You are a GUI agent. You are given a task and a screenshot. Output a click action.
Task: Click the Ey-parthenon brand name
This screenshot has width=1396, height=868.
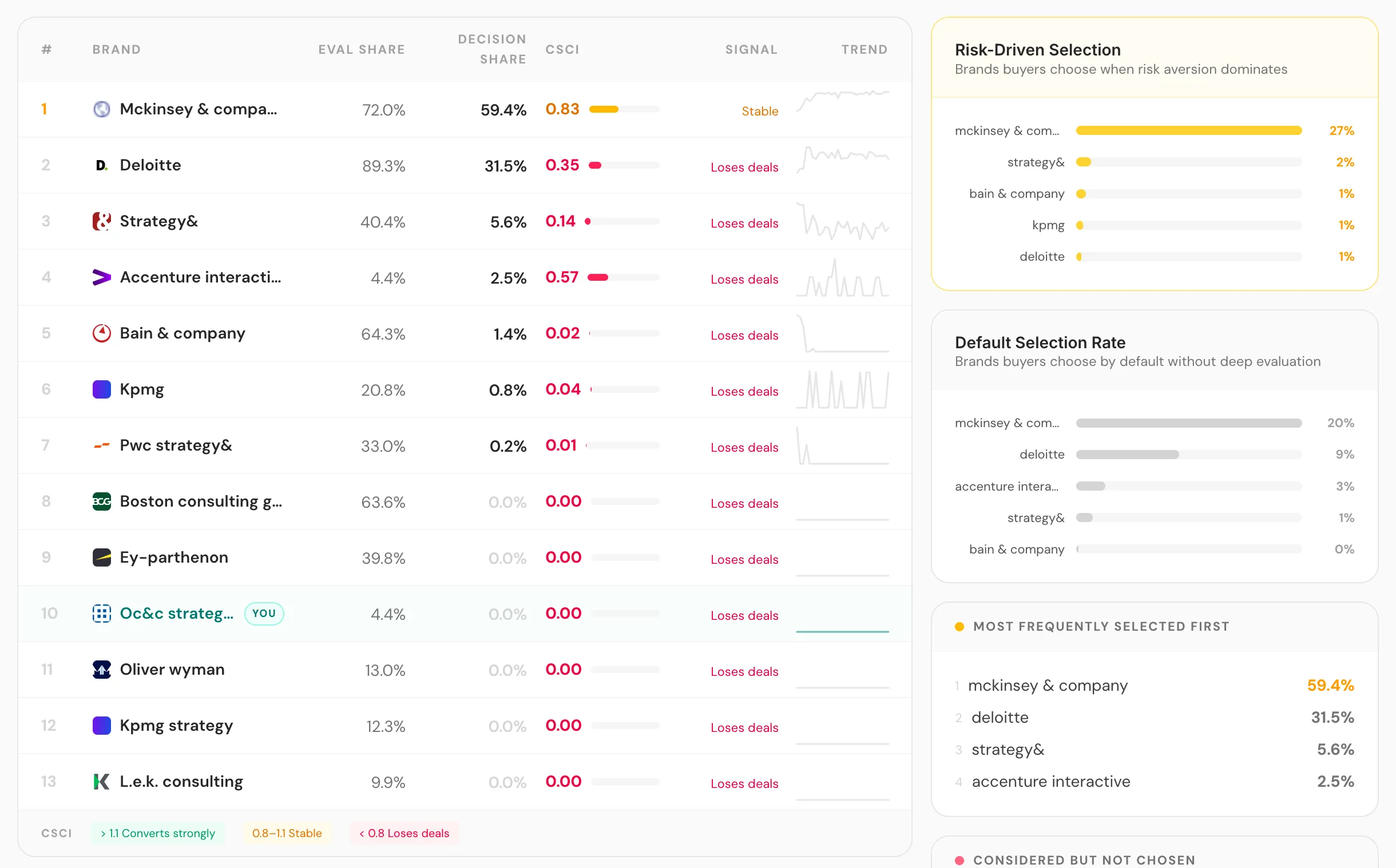click(x=174, y=558)
